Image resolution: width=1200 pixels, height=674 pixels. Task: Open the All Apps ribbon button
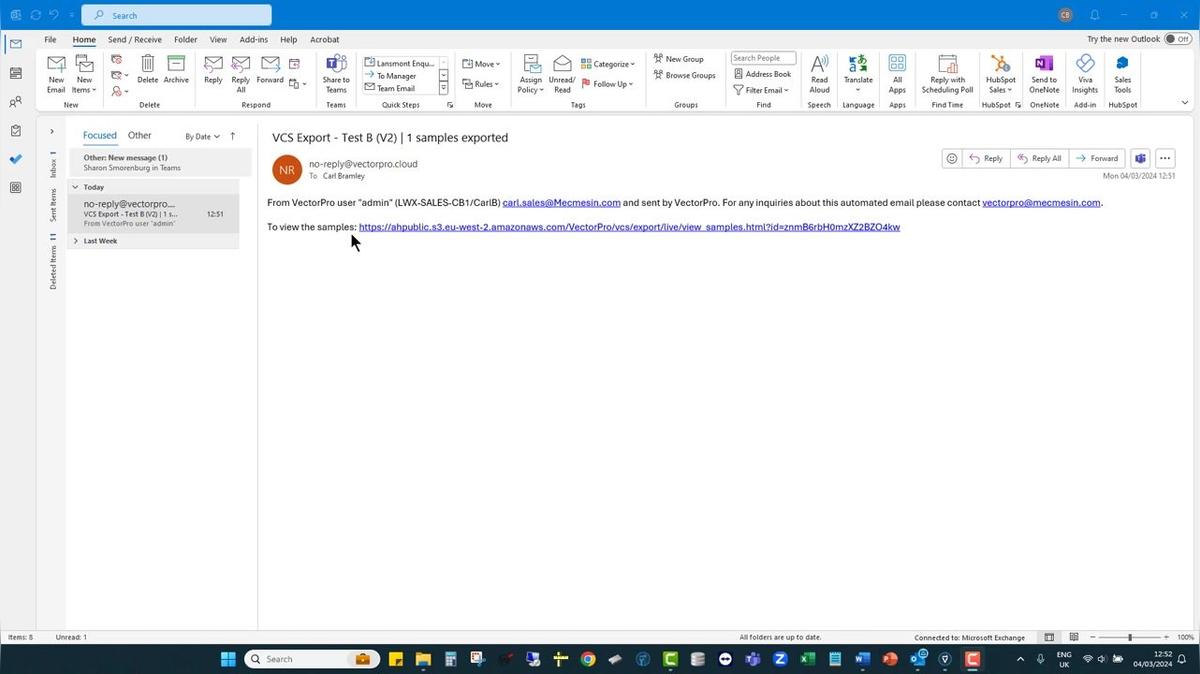(897, 74)
